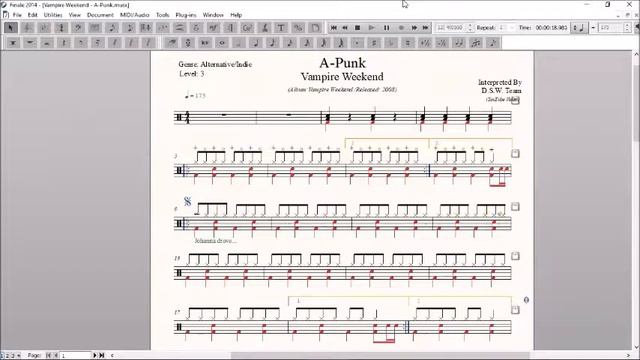Screen dimensions: 640x360
Task: Select the Resize percent tool
Action: (298, 28)
